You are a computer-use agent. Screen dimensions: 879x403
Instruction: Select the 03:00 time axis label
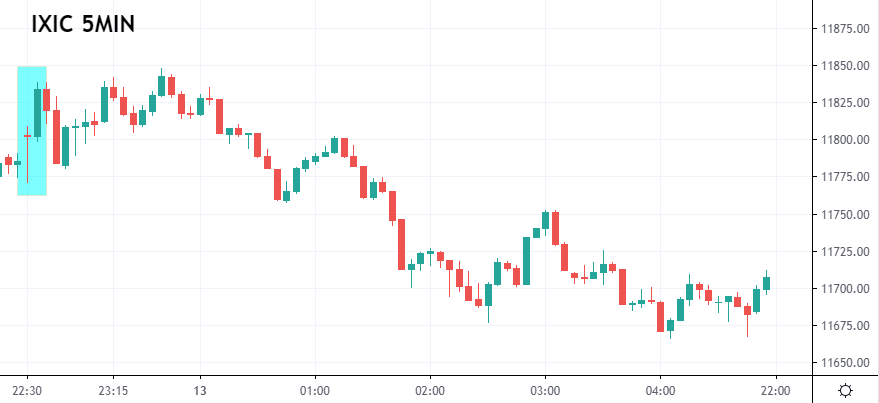[545, 390]
